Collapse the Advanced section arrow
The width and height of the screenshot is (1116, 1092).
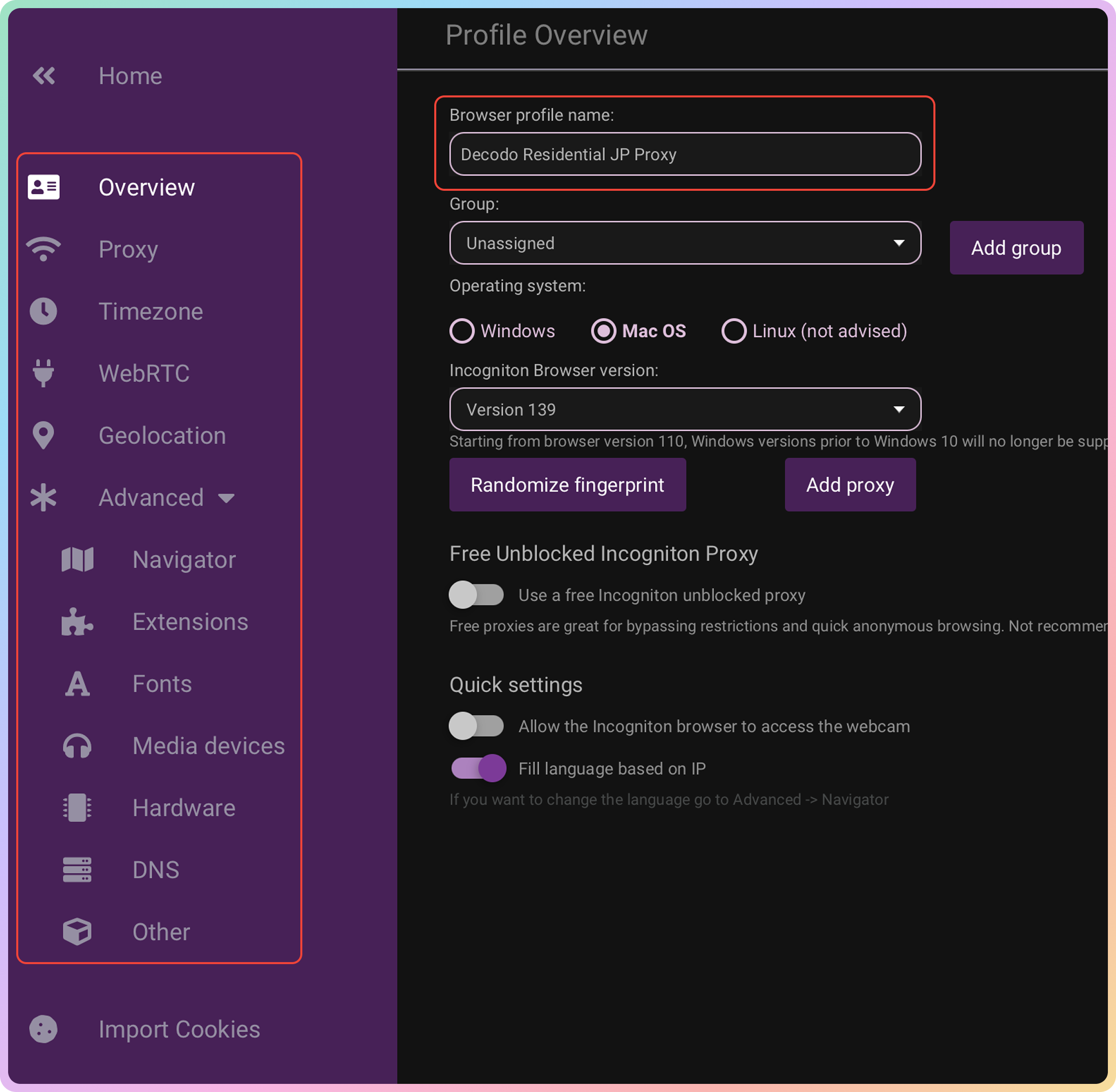pyautogui.click(x=227, y=498)
